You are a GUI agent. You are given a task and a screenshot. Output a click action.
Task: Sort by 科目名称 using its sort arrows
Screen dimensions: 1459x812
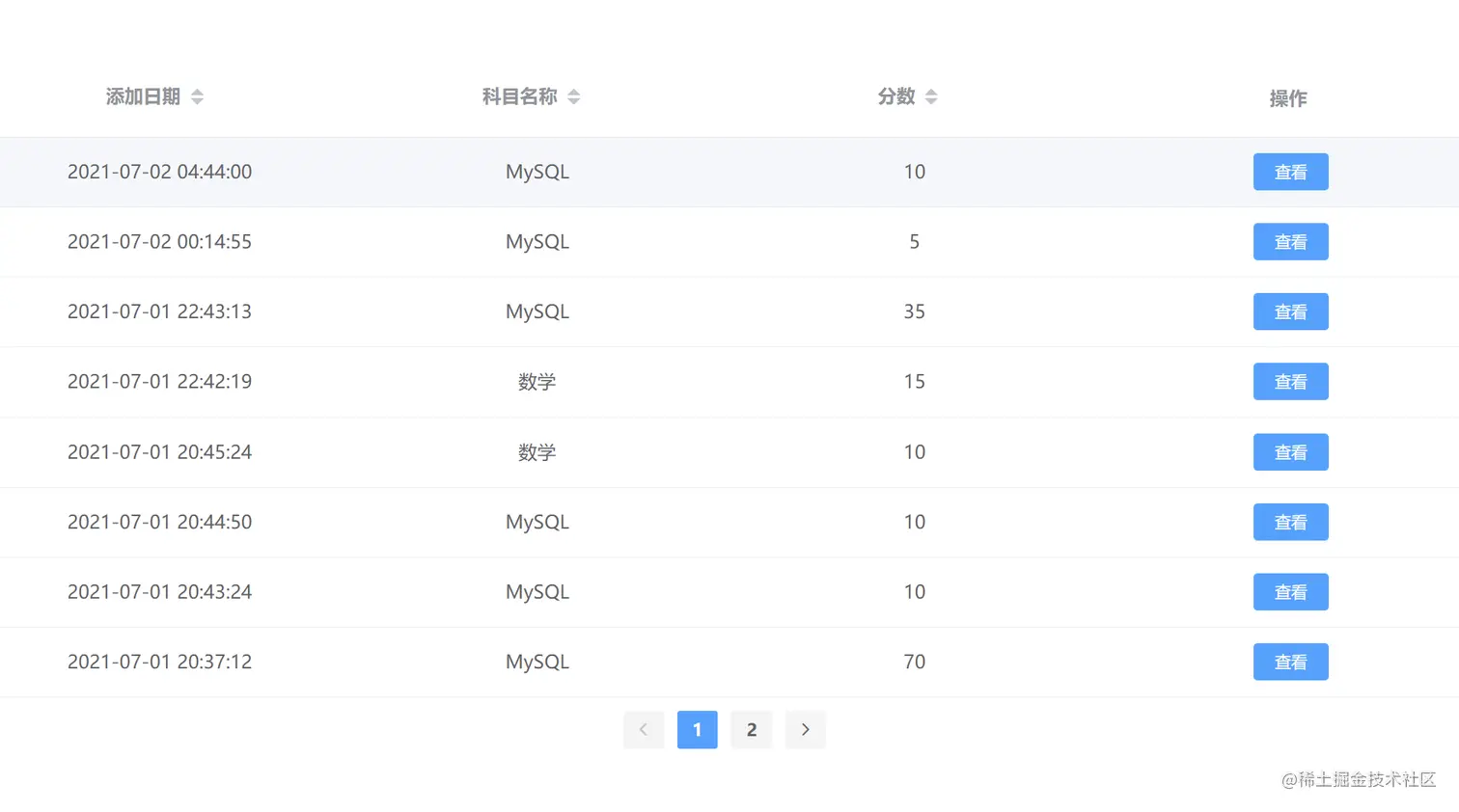[574, 96]
